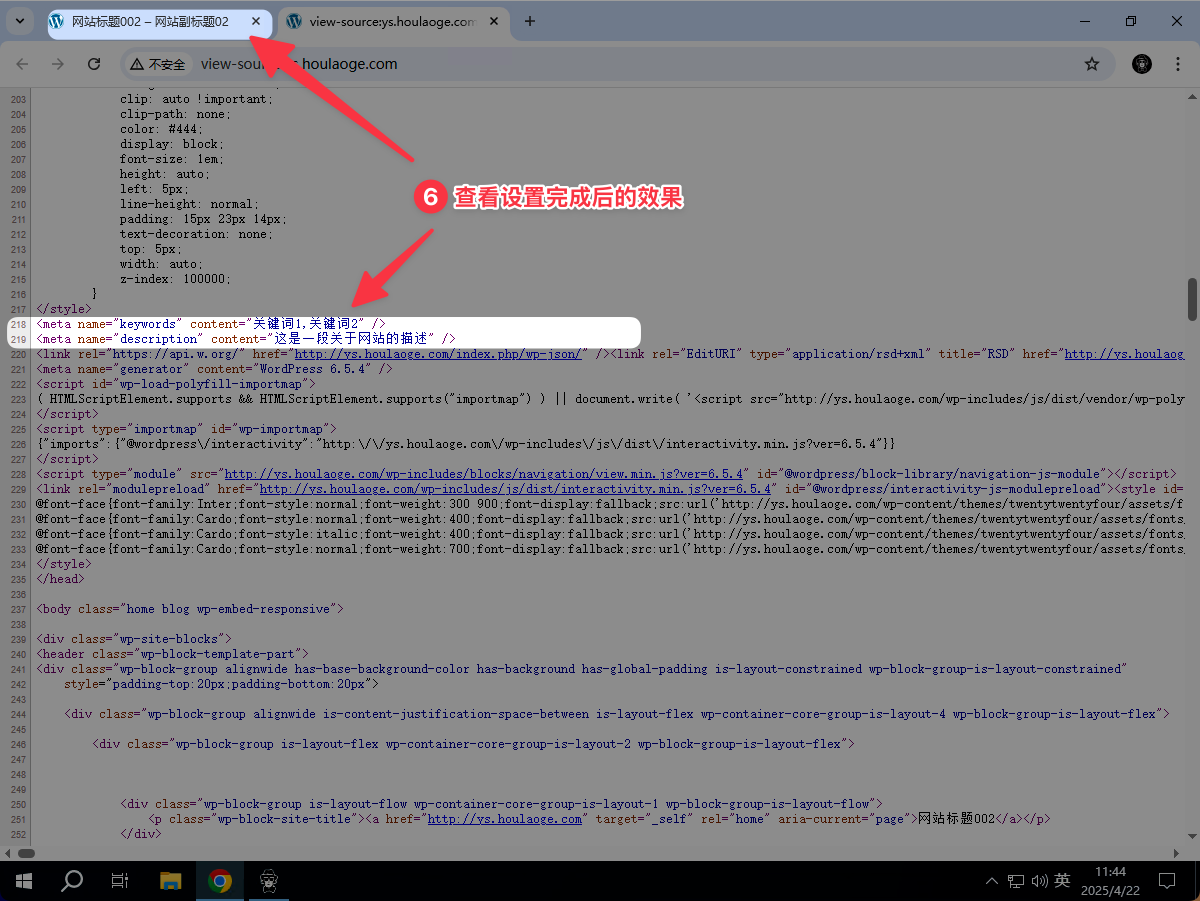Open the Chrome tab search dropdown arrow
The width and height of the screenshot is (1200, 901).
point(20,21)
